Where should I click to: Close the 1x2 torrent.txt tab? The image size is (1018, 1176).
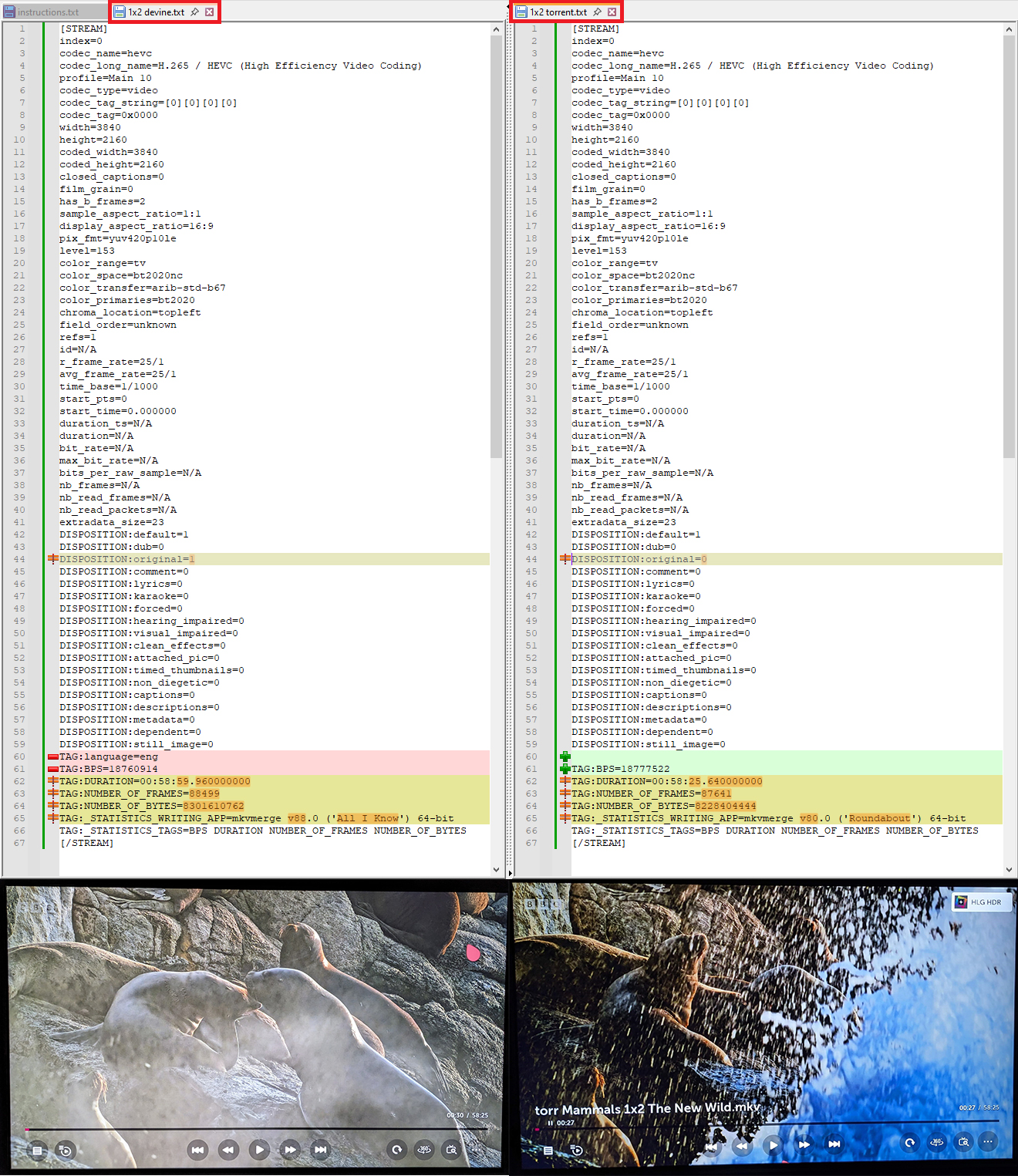612,12
